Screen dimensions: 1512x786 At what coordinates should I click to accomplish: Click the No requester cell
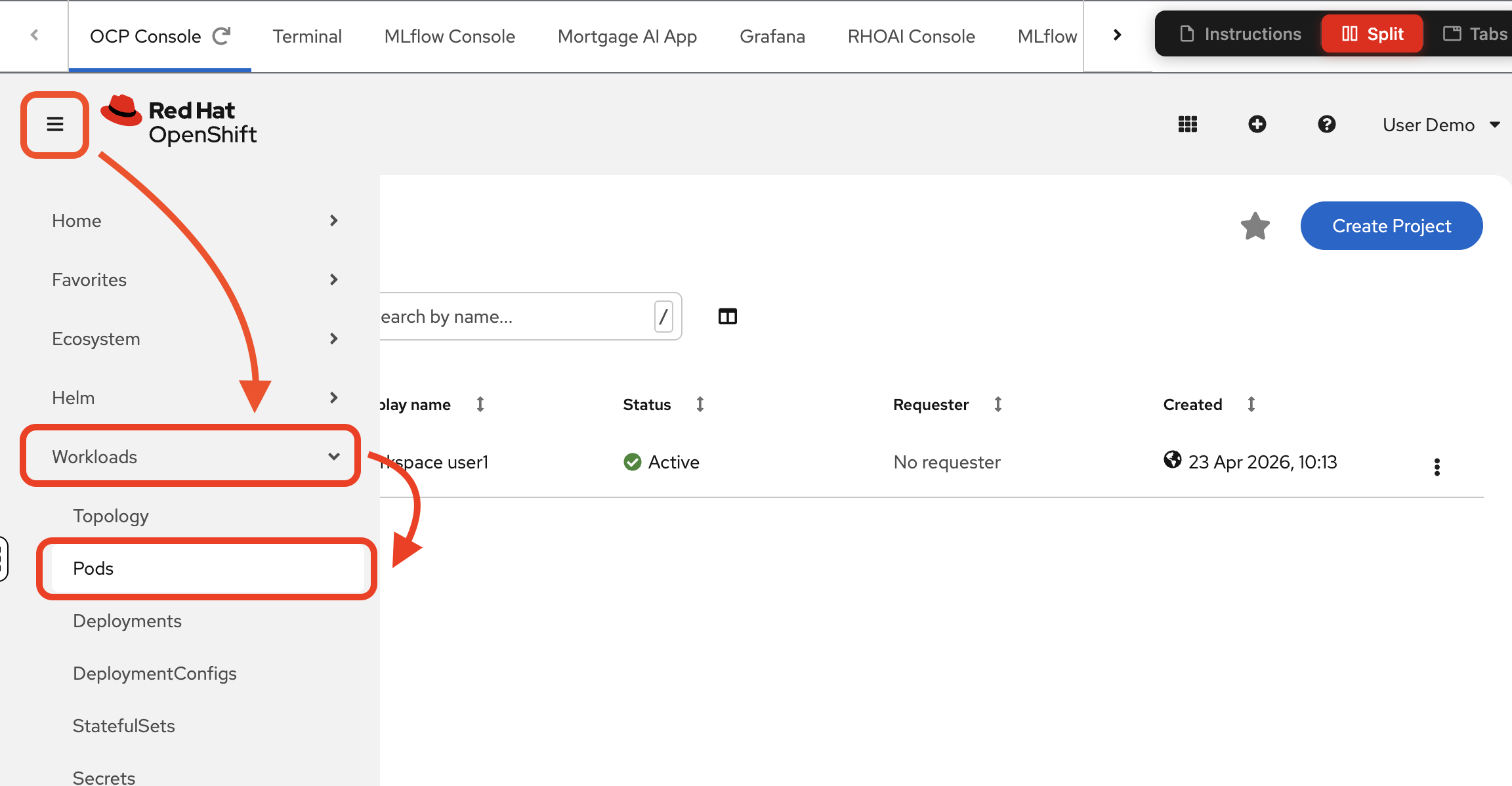(947, 463)
